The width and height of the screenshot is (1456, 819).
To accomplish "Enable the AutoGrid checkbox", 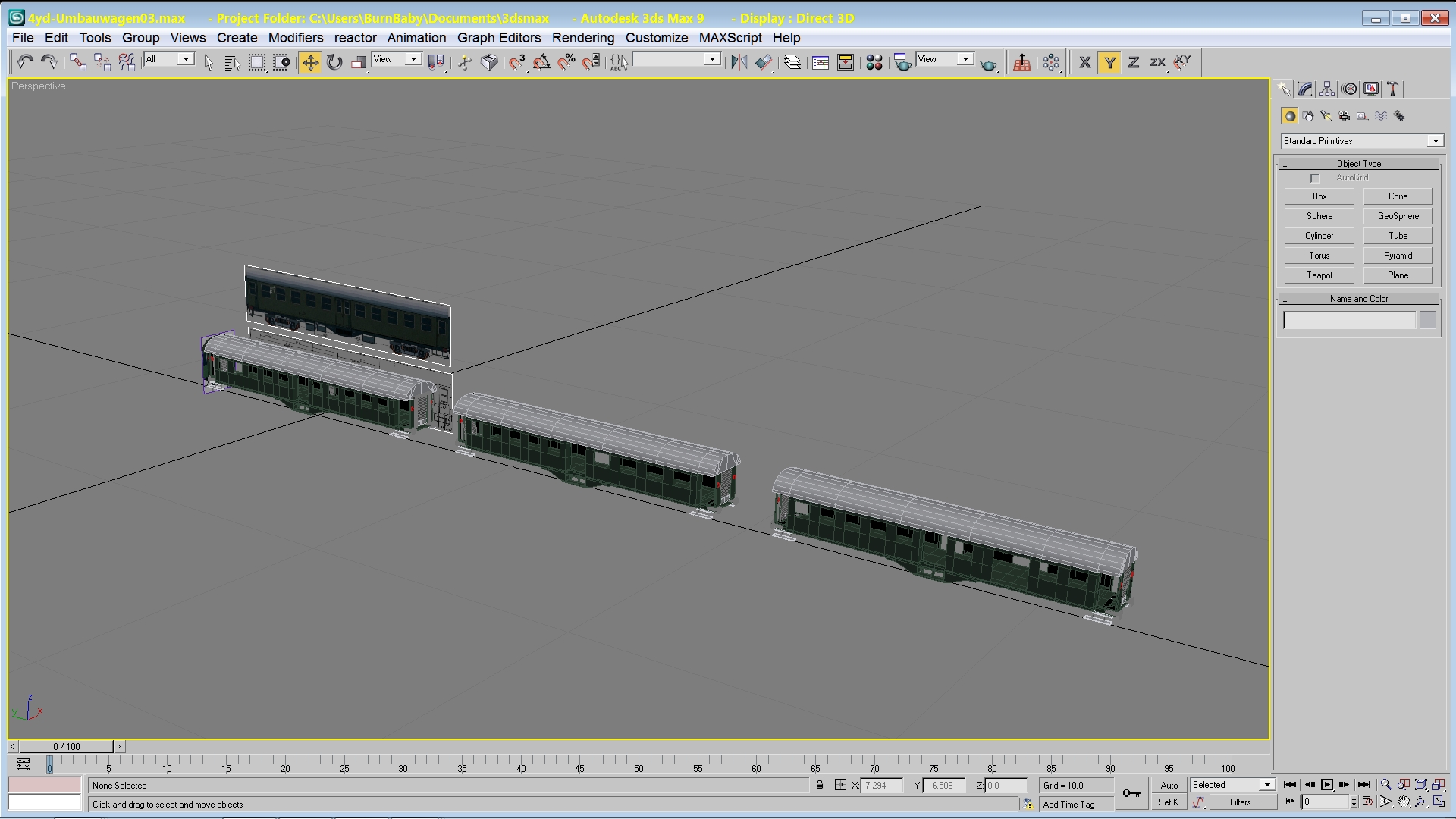I will (x=1316, y=178).
